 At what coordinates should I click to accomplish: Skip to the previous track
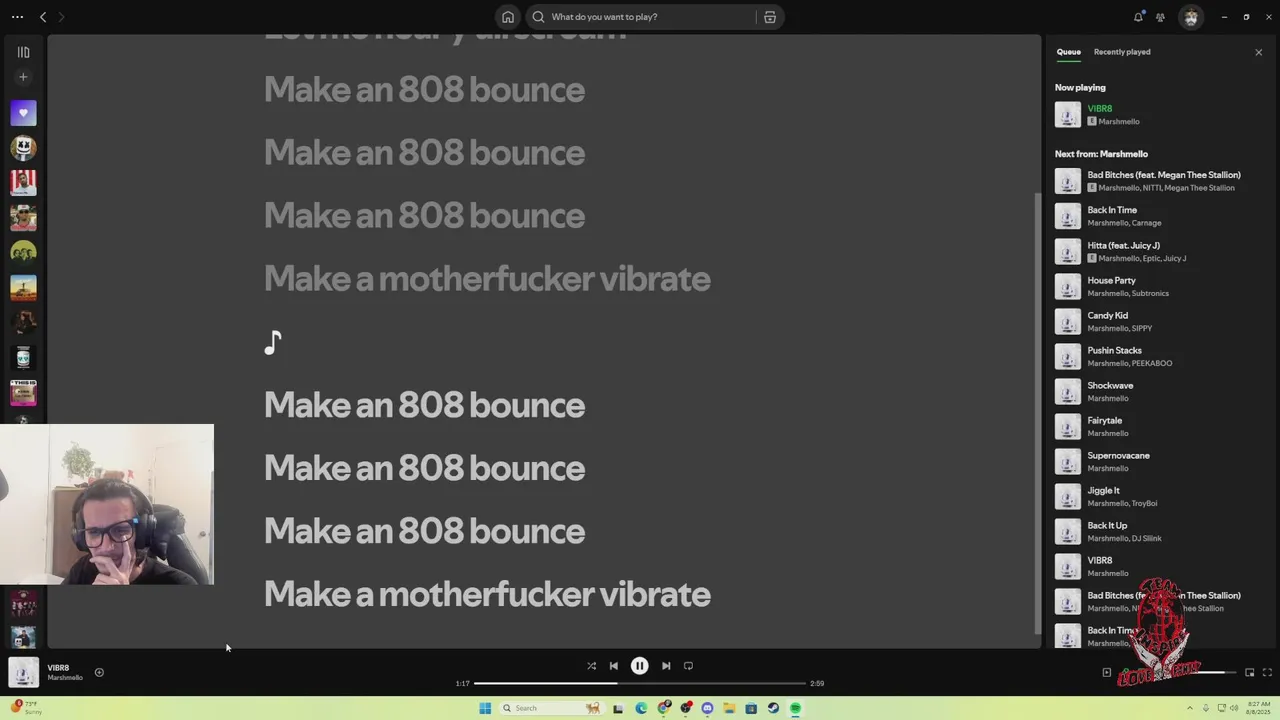tap(613, 666)
